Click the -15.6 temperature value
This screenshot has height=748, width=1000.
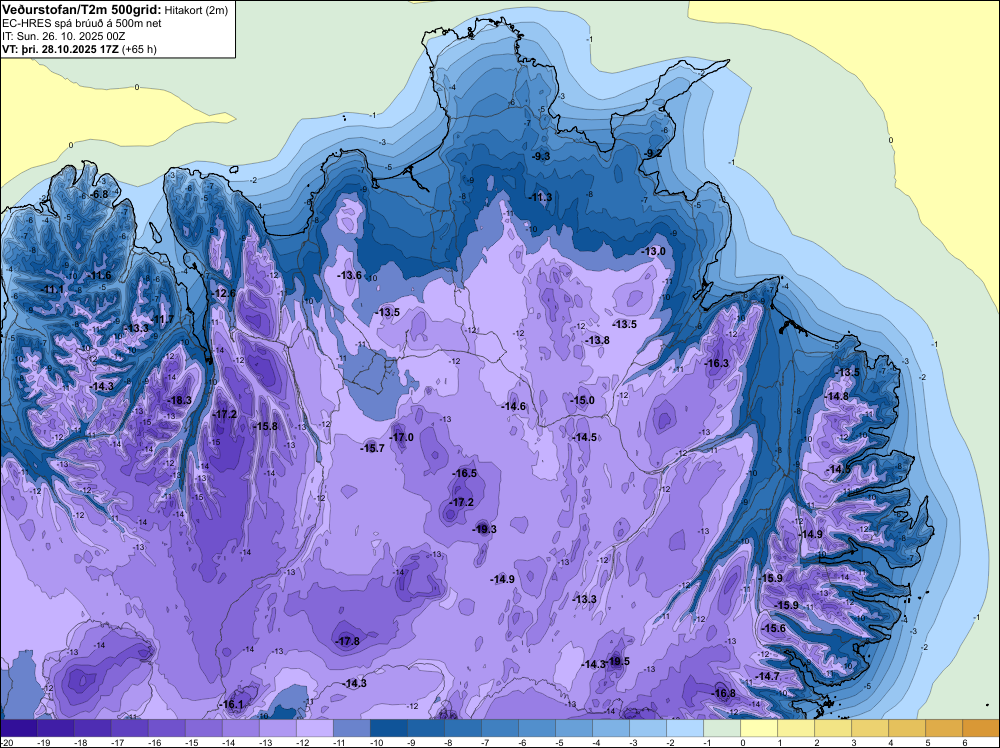click(774, 629)
